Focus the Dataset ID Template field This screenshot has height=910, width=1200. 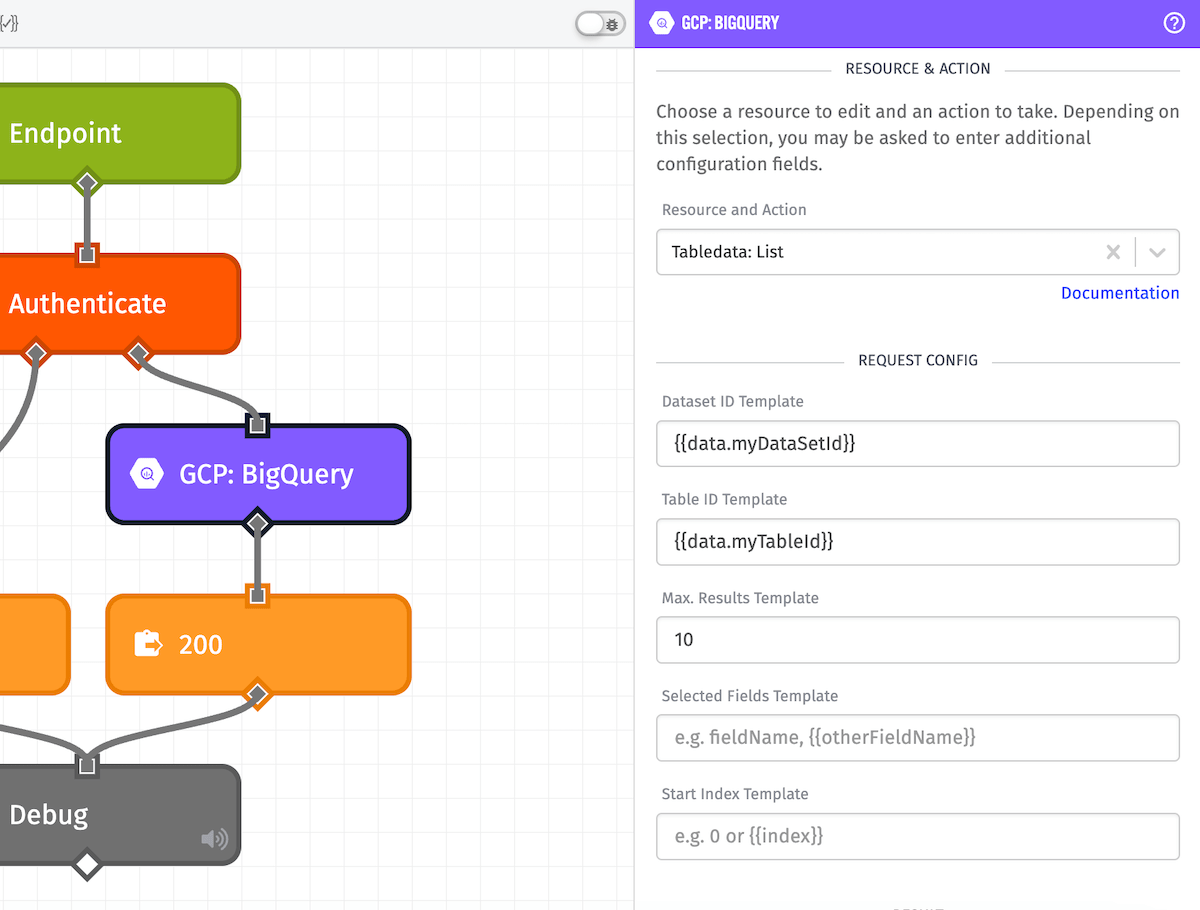[x=918, y=443]
